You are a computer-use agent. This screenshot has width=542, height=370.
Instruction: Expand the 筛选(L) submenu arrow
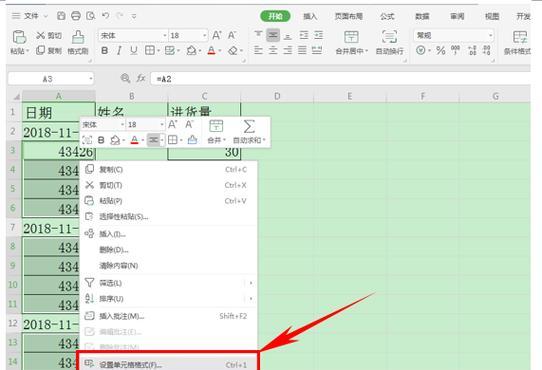tap(251, 283)
